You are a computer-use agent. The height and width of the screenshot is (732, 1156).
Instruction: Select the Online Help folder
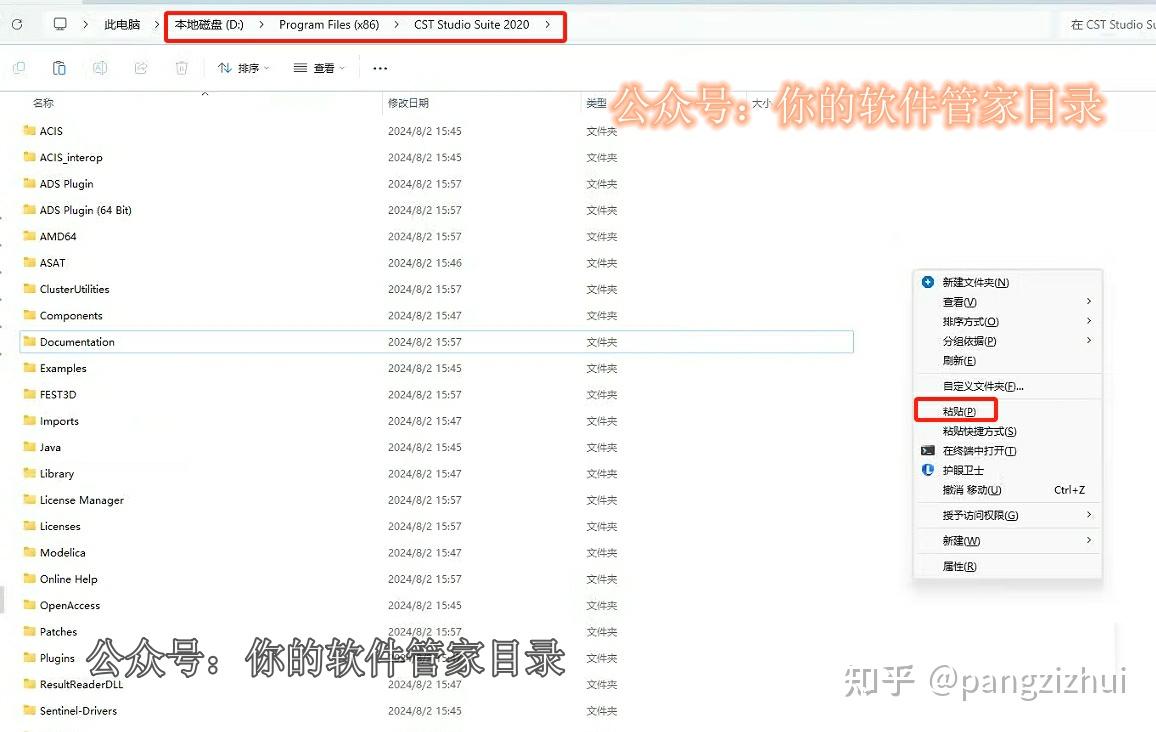[69, 579]
